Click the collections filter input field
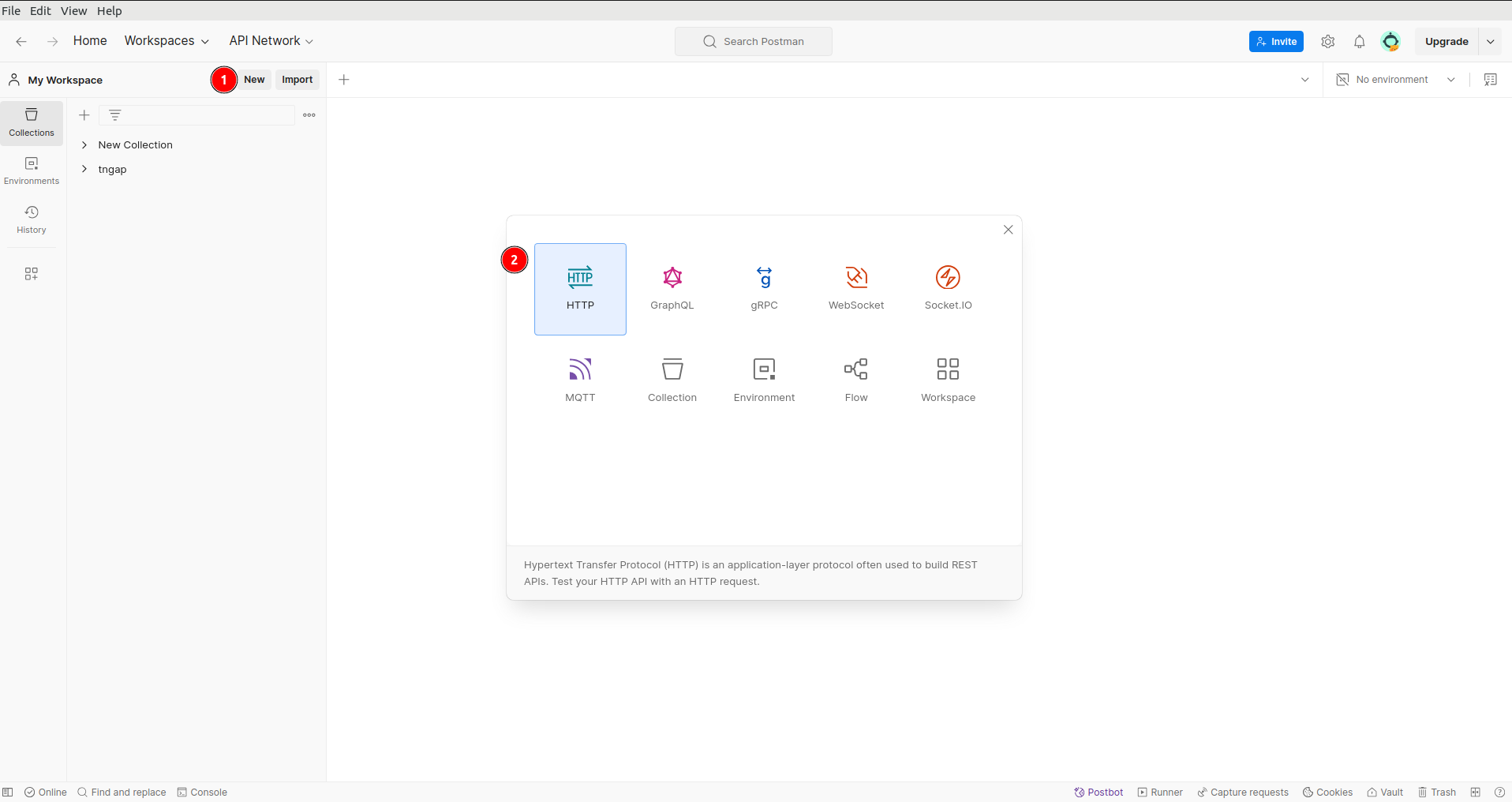The width and height of the screenshot is (1512, 802). (197, 115)
